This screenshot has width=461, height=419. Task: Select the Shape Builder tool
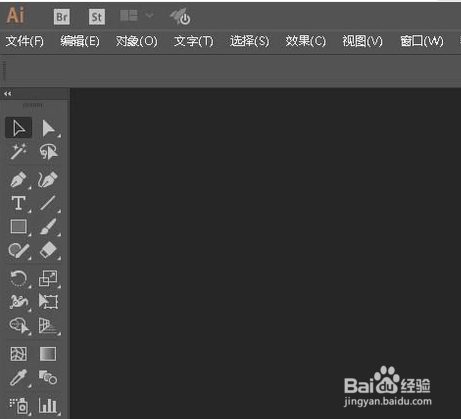point(19,326)
